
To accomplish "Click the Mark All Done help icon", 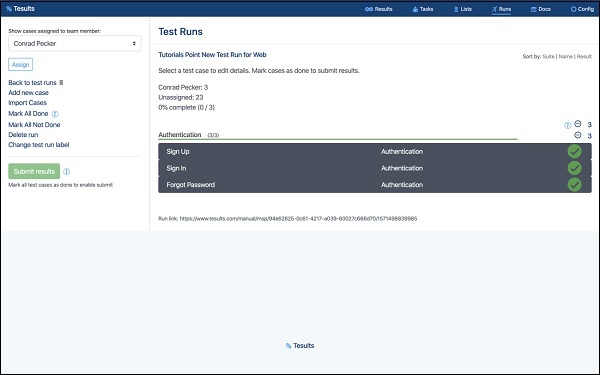I will (55, 114).
